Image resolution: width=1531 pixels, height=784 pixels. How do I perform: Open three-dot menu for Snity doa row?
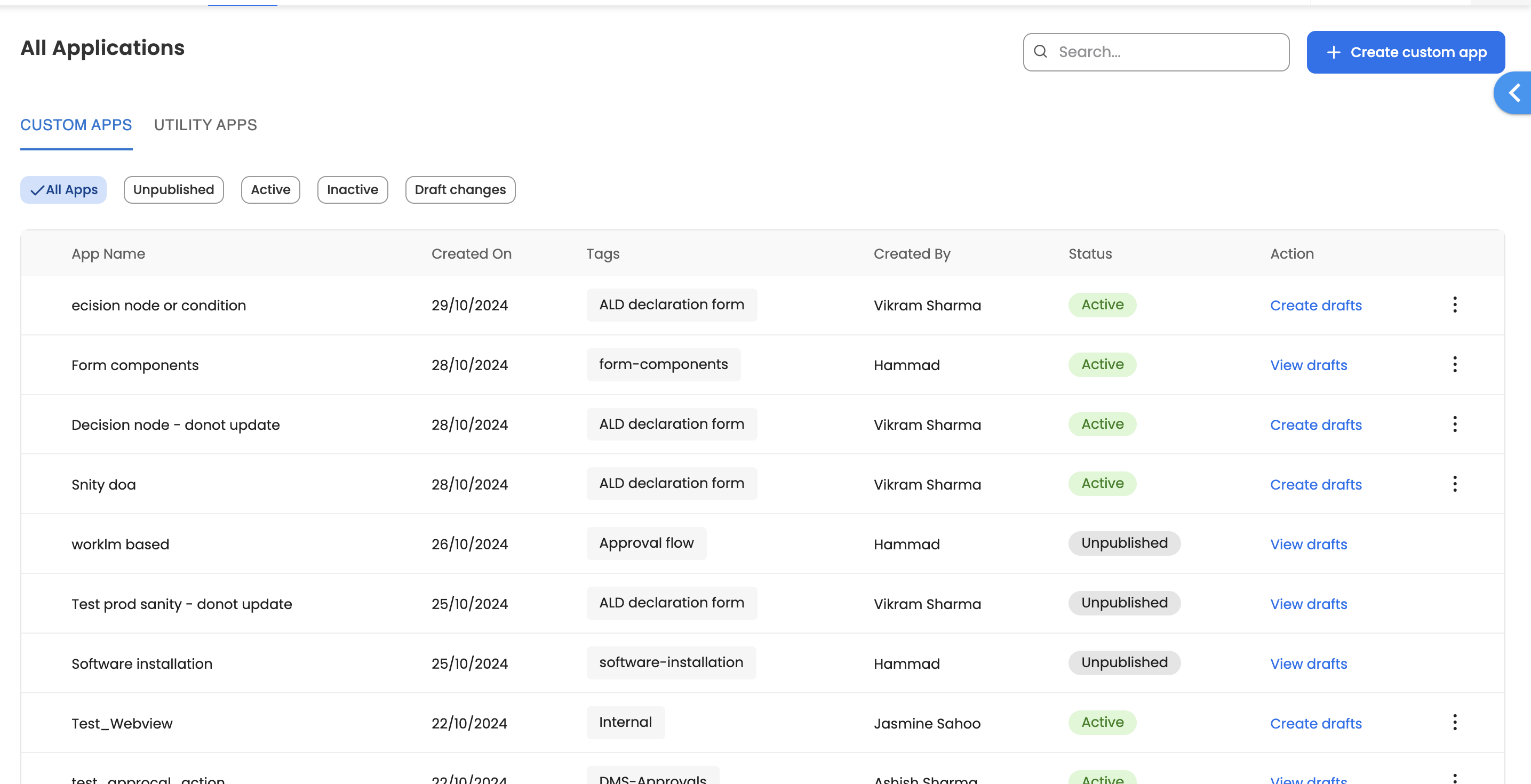1454,484
